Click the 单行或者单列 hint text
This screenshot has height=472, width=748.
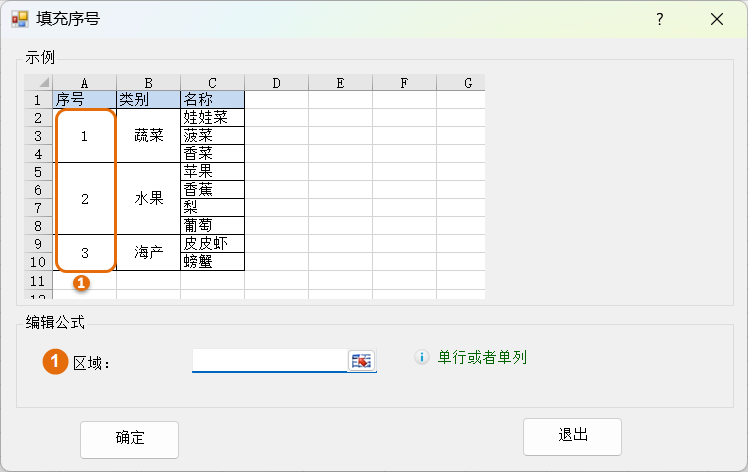pos(481,357)
